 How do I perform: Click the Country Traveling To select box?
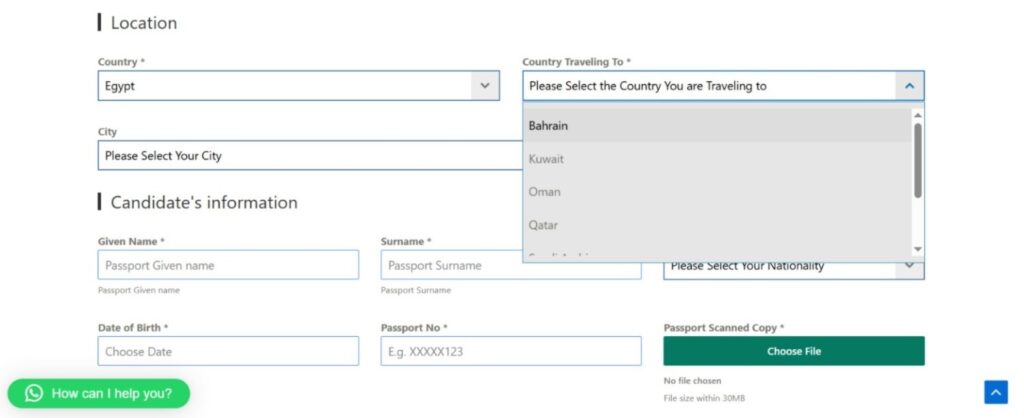tap(710, 86)
